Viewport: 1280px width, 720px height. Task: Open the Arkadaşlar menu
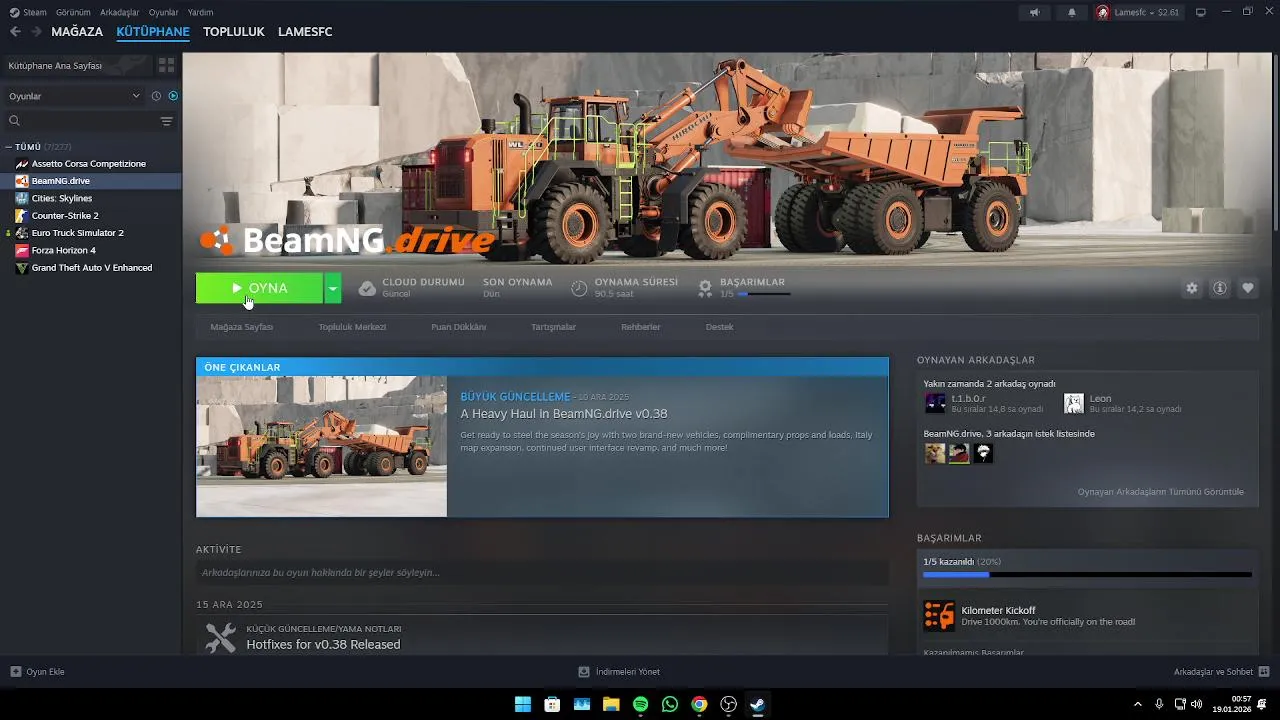click(120, 12)
